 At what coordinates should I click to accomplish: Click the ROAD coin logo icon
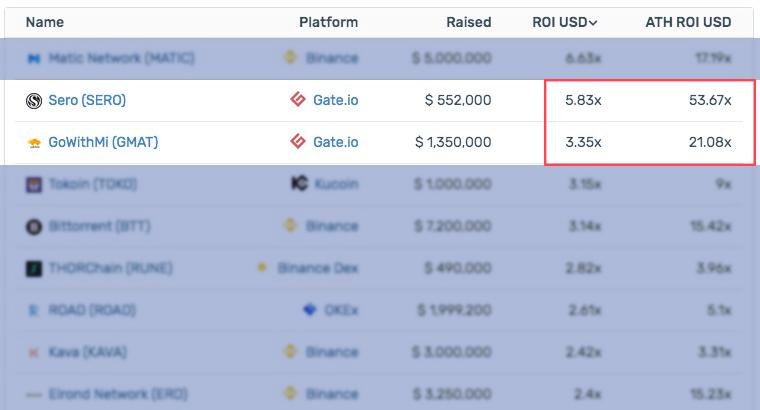(33, 310)
